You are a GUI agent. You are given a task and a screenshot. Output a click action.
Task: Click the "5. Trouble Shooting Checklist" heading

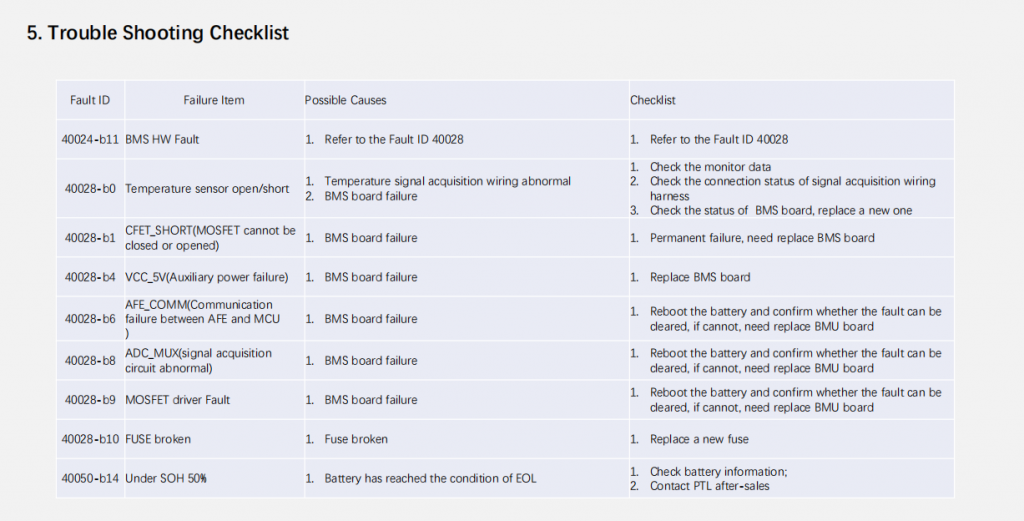(157, 33)
